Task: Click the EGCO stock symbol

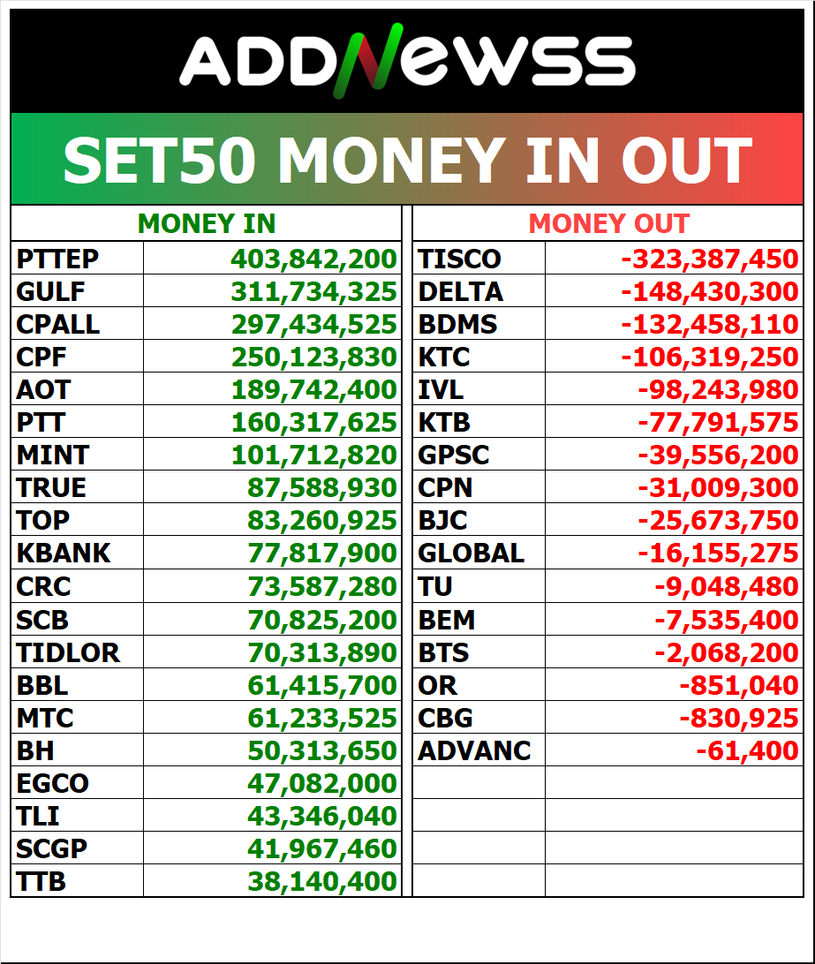Action: (x=52, y=783)
